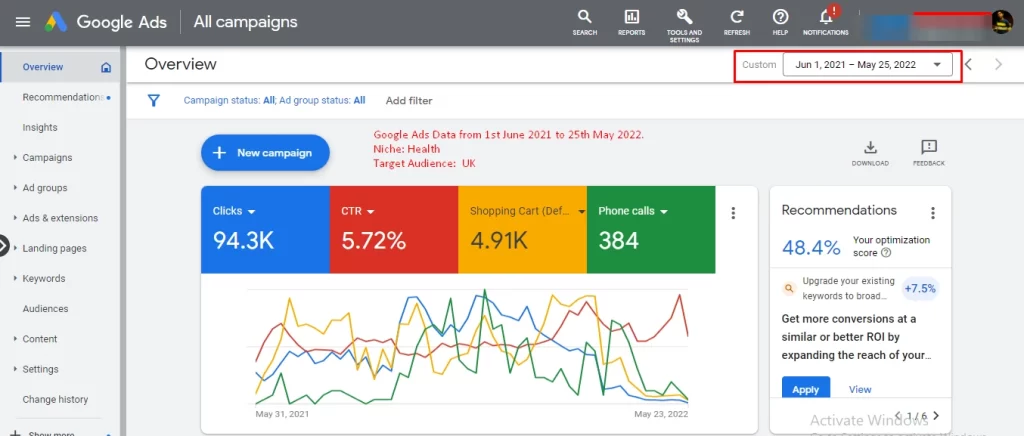Screen dimensions: 1024x436
Task: Go to the previous date range arrow
Action: 969,65
